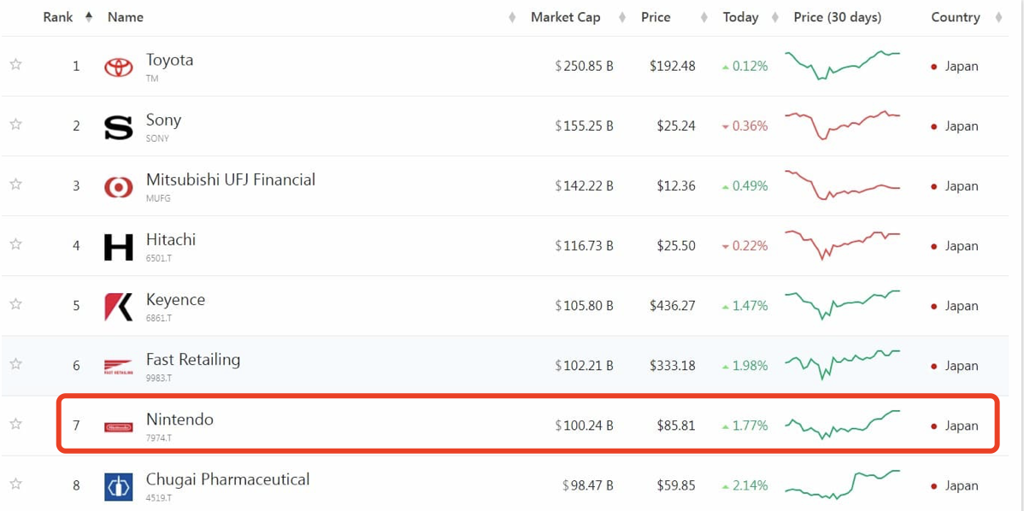Sort by Rank column arrow
This screenshot has width=1024, height=511.
pos(89,18)
